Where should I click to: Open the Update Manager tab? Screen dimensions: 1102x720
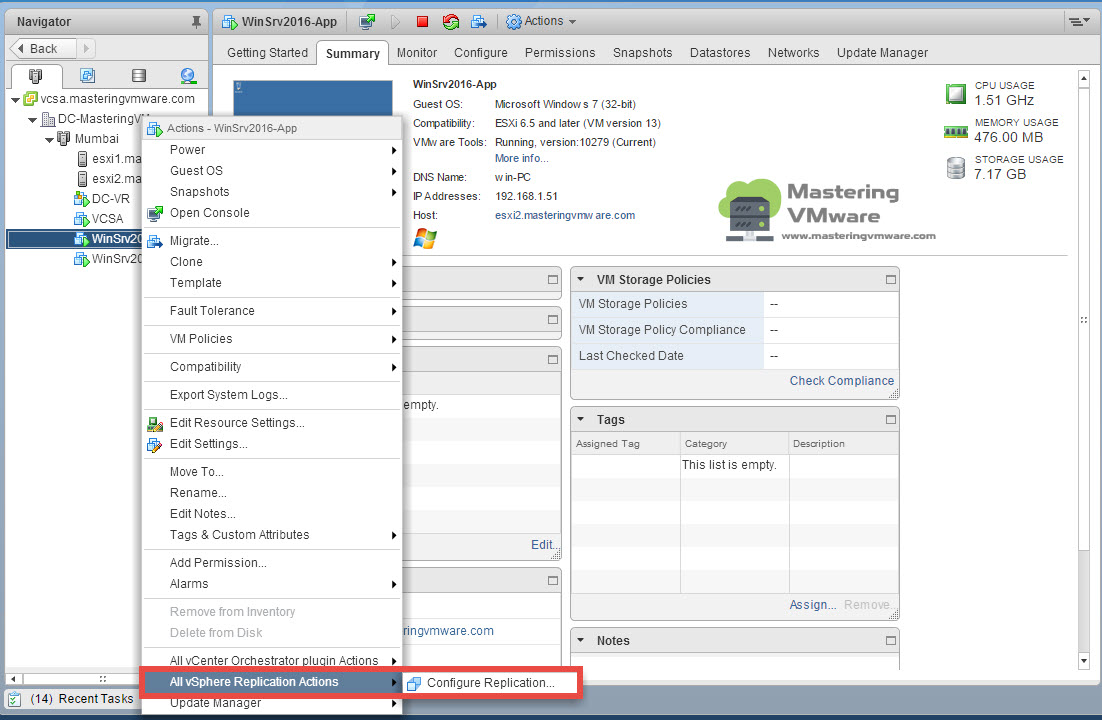[882, 53]
